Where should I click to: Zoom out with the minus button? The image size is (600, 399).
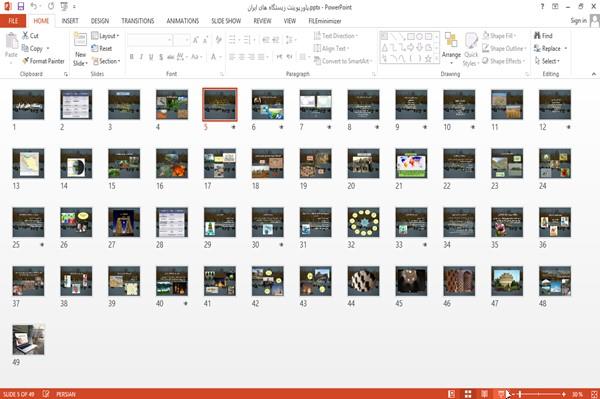point(514,394)
